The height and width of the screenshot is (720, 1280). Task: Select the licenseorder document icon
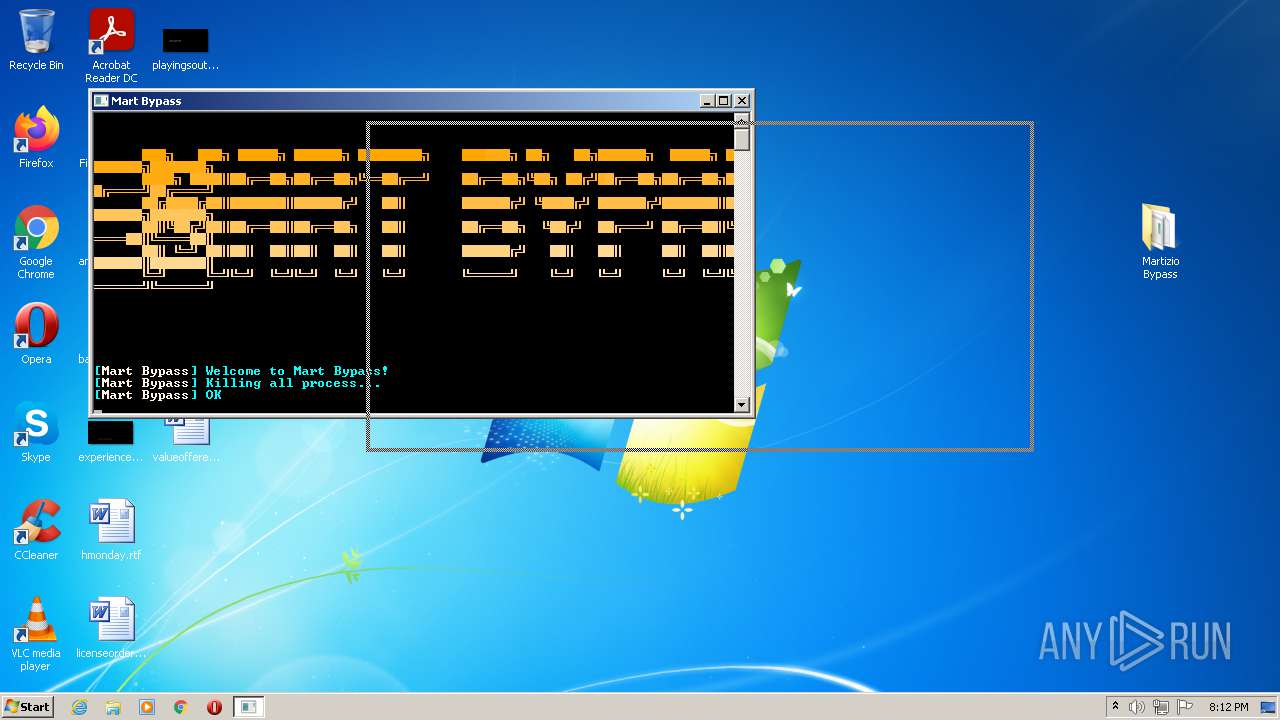coord(111,627)
